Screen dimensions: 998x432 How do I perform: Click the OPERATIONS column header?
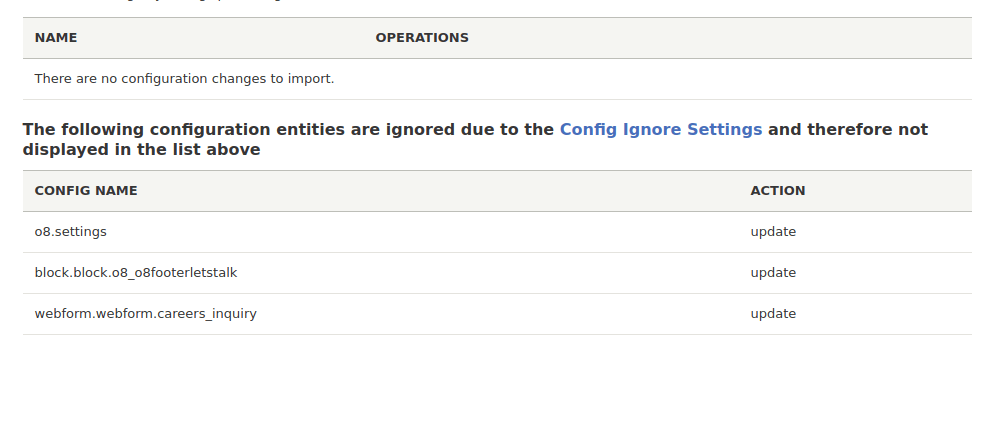422,38
